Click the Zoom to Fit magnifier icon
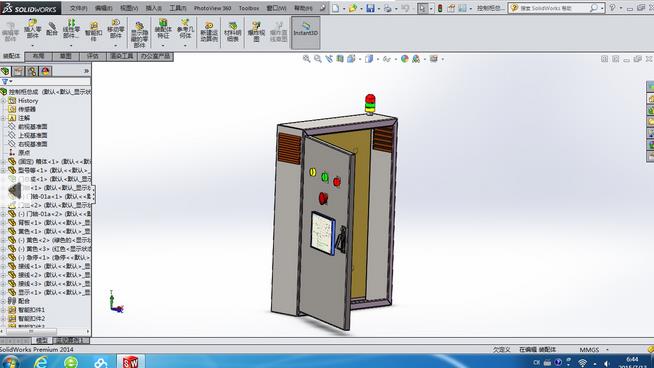 tap(307, 59)
